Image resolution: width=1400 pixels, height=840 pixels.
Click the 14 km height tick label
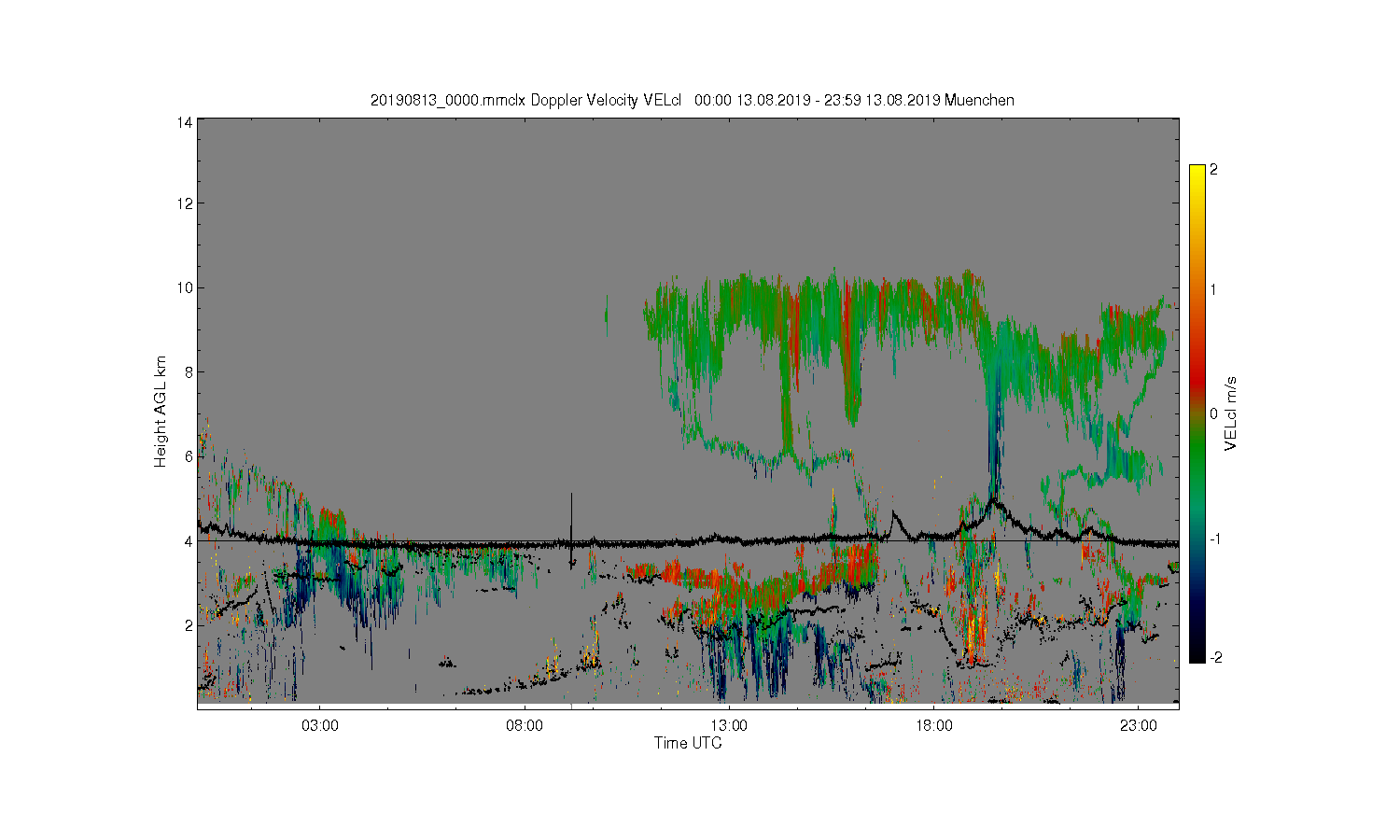point(185,122)
